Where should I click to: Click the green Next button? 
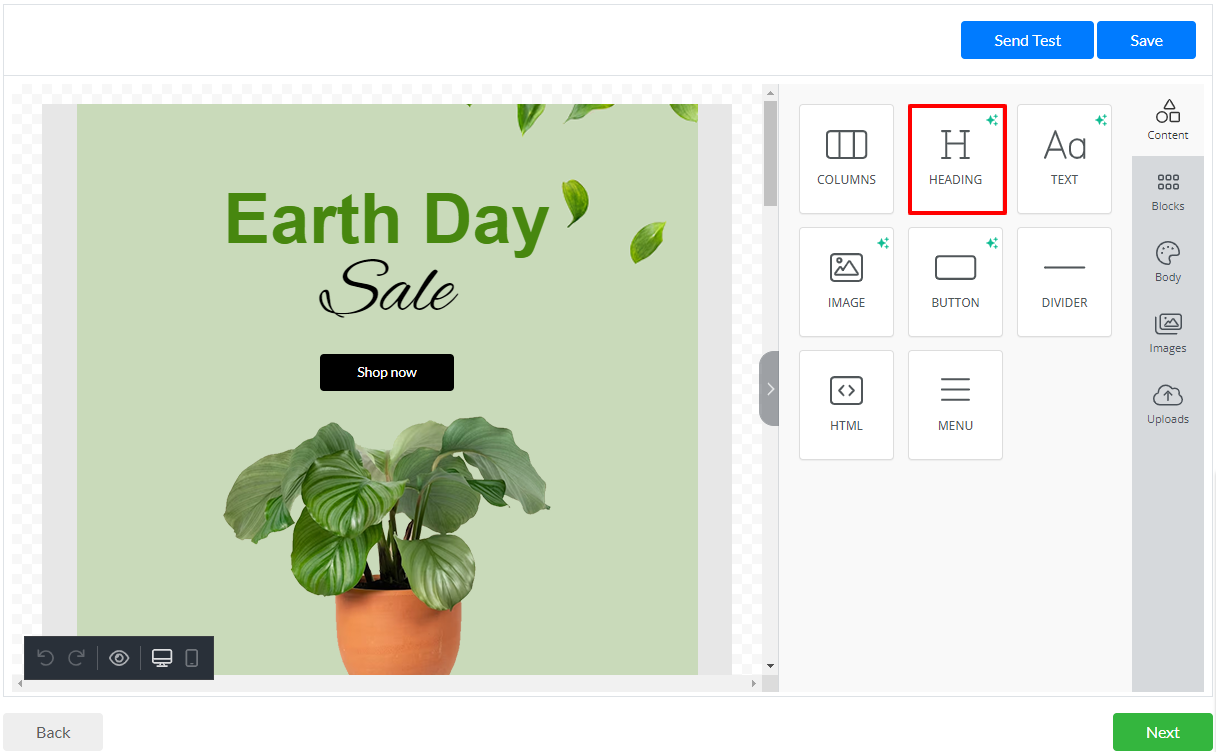coord(1162,732)
